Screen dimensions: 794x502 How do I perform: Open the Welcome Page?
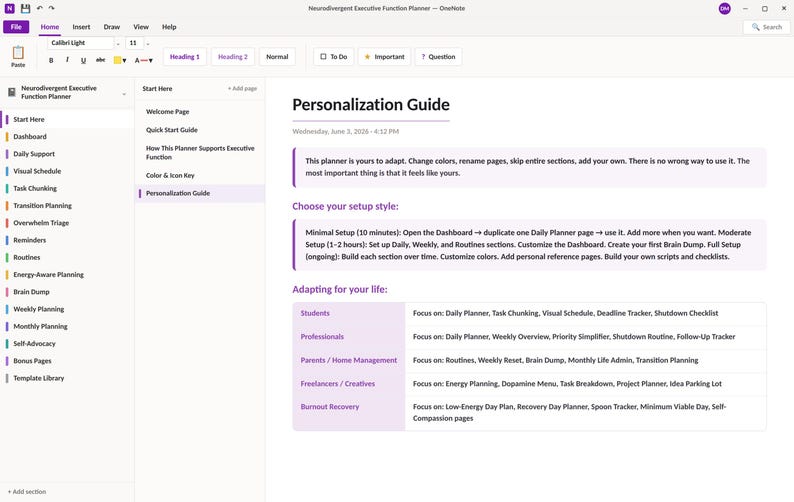200,111
